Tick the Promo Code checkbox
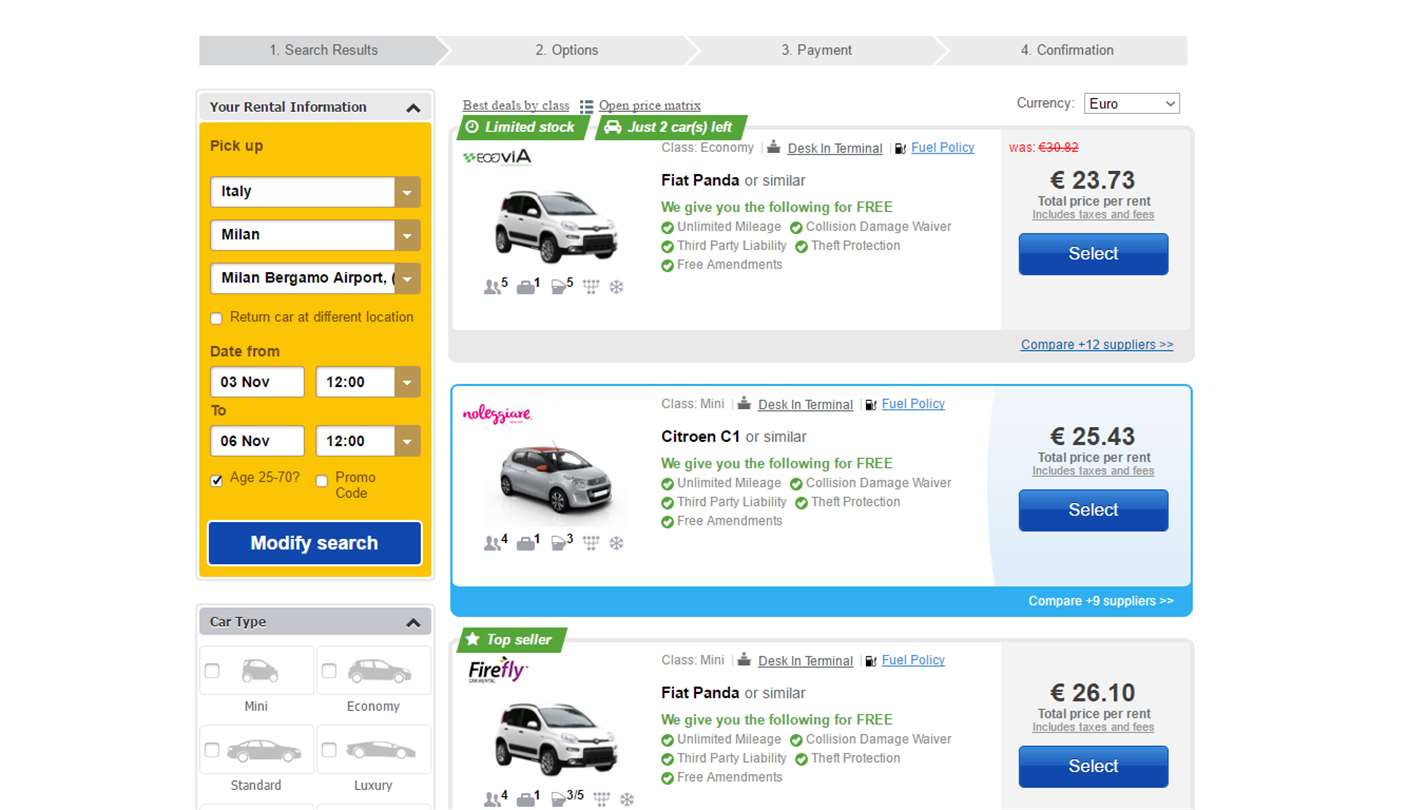The width and height of the screenshot is (1420, 810). coord(322,481)
